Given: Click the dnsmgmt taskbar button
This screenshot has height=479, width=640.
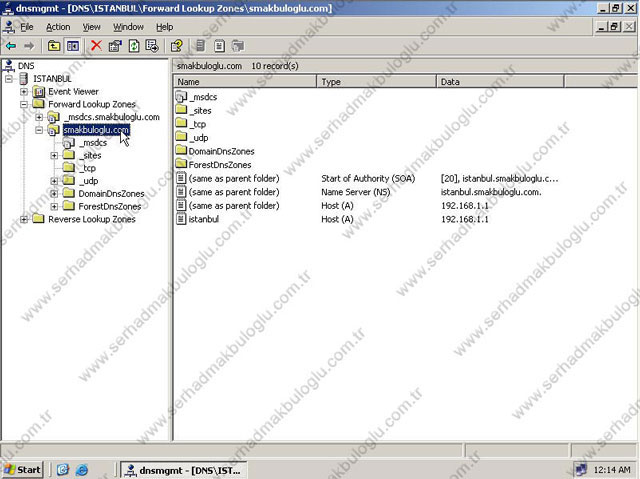Looking at the screenshot, I should (x=184, y=470).
